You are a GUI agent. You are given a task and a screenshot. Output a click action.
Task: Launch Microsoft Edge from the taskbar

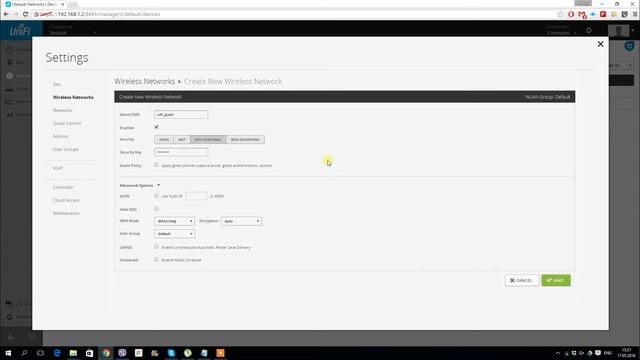57,353
